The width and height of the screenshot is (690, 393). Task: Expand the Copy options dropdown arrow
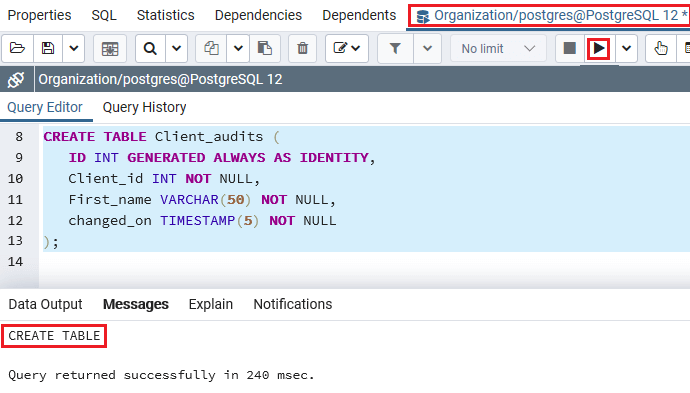pyautogui.click(x=238, y=48)
